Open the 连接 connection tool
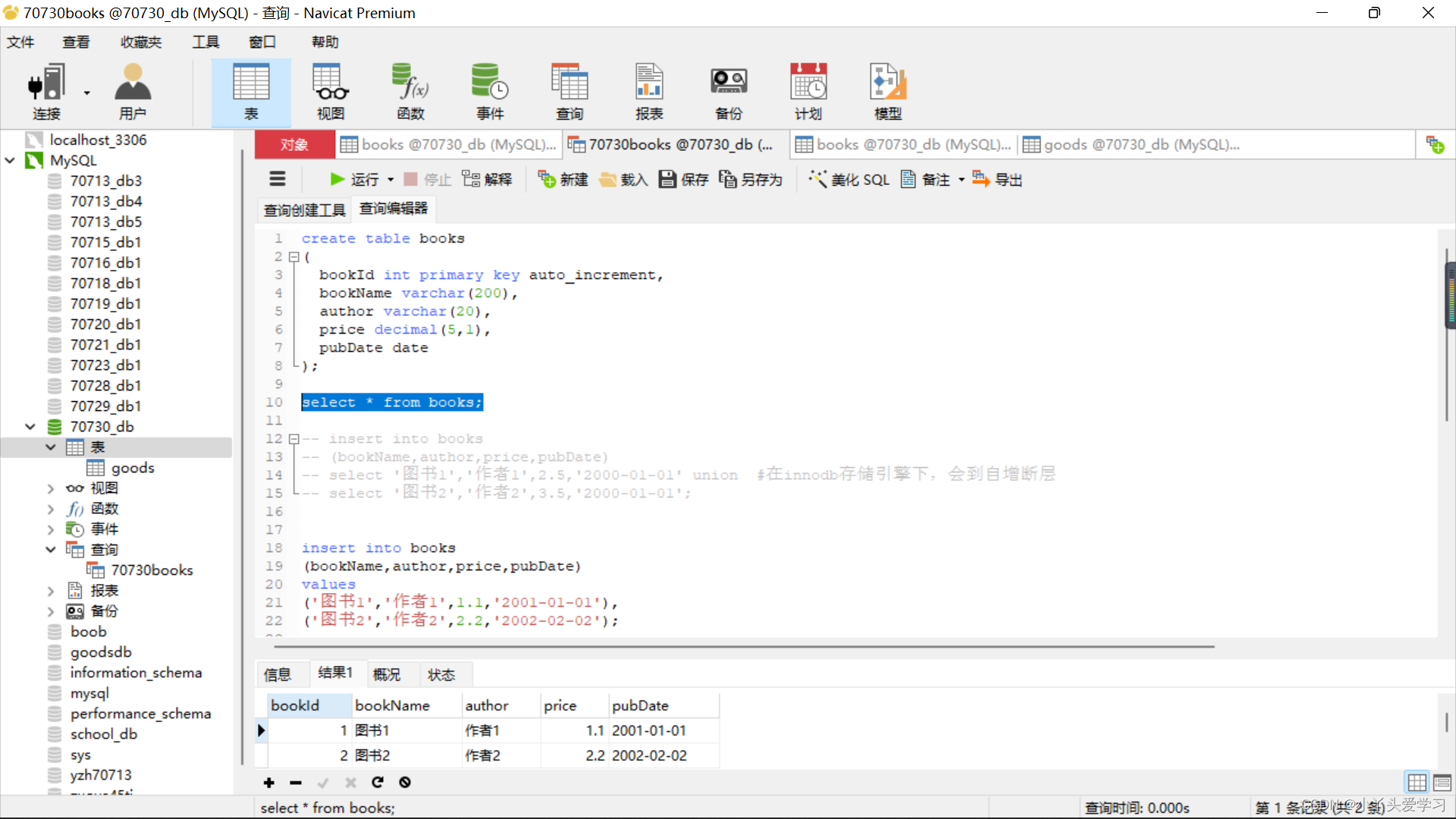1456x819 pixels. pos(46,92)
